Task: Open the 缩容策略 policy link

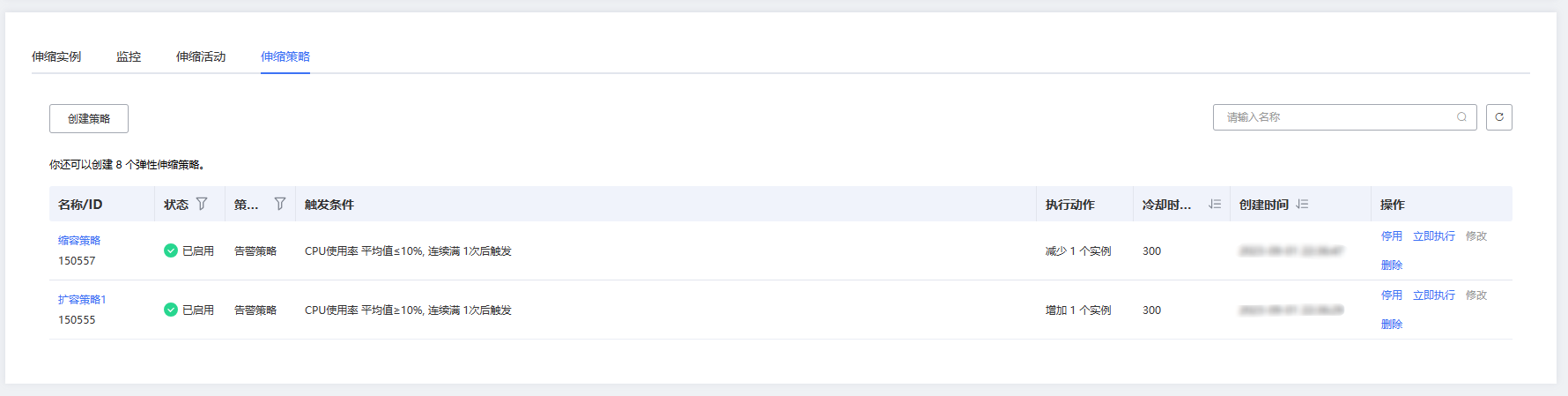Action: click(79, 240)
